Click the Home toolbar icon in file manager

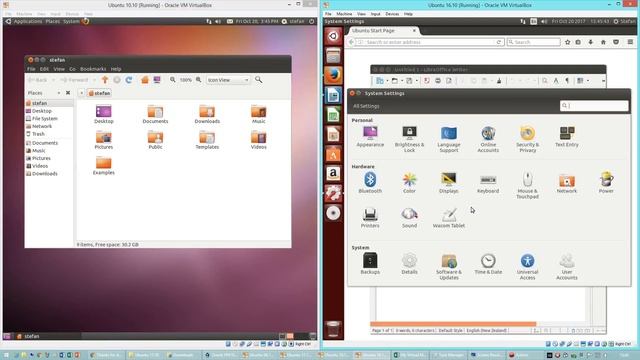click(x=144, y=80)
